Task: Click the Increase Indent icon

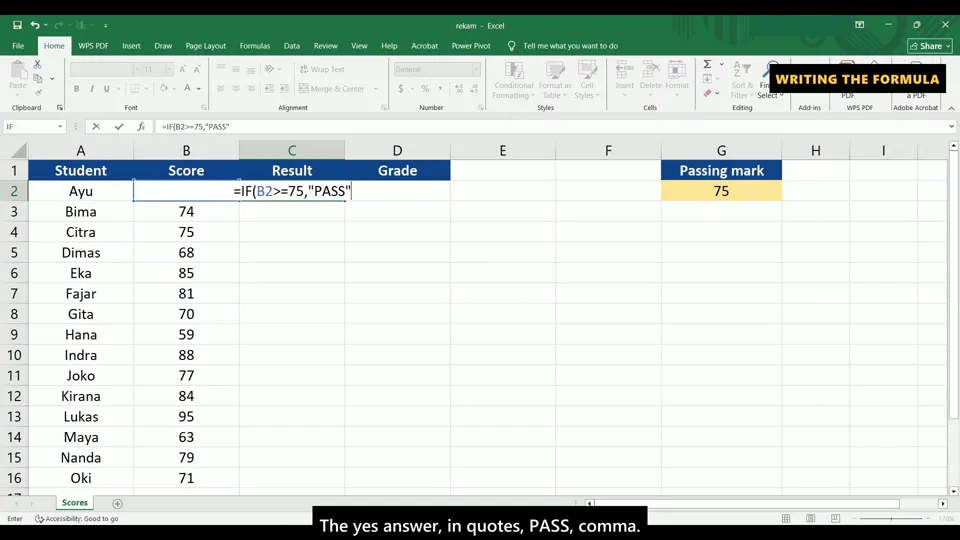Action: [284, 89]
